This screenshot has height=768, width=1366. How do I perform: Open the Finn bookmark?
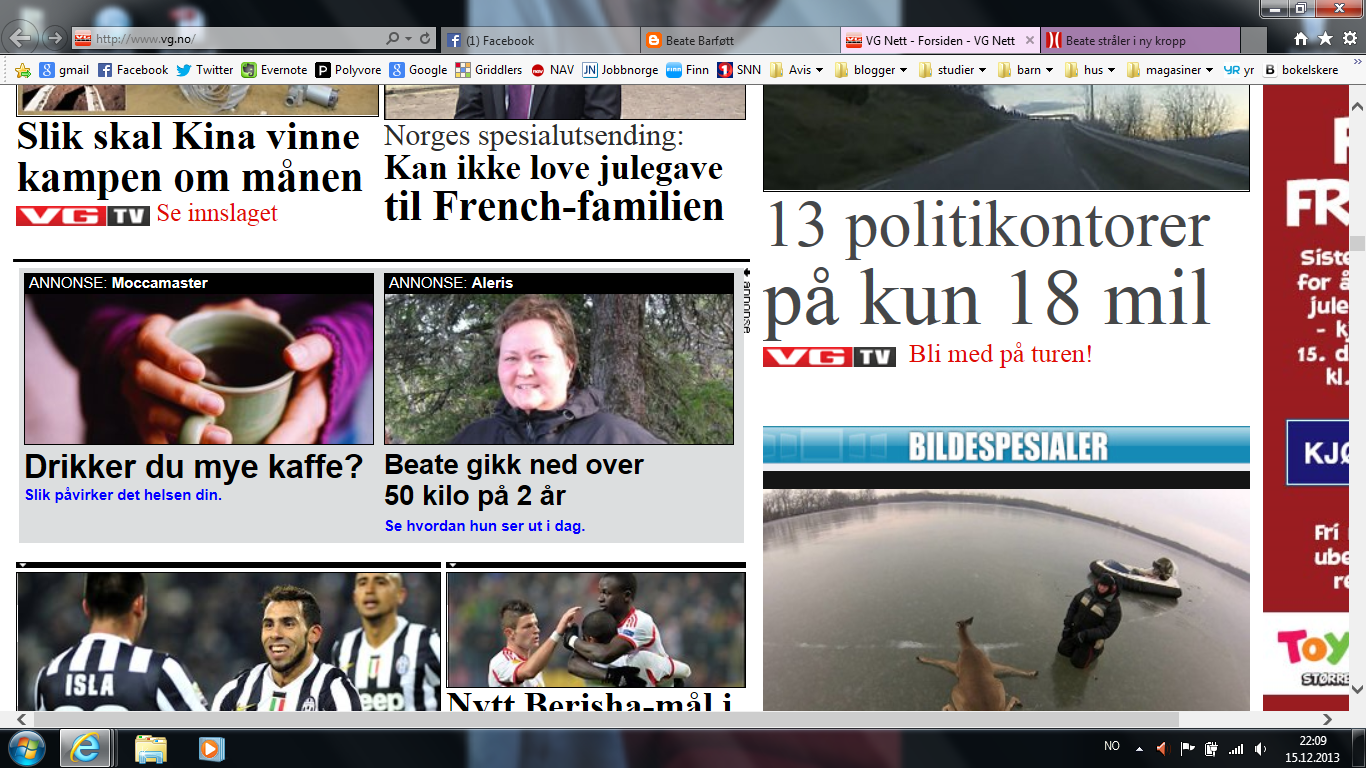point(688,70)
